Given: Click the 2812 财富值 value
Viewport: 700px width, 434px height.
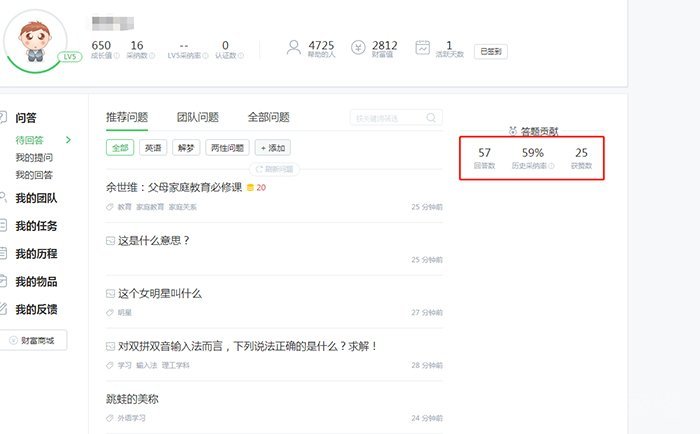Looking at the screenshot, I should pyautogui.click(x=384, y=46).
